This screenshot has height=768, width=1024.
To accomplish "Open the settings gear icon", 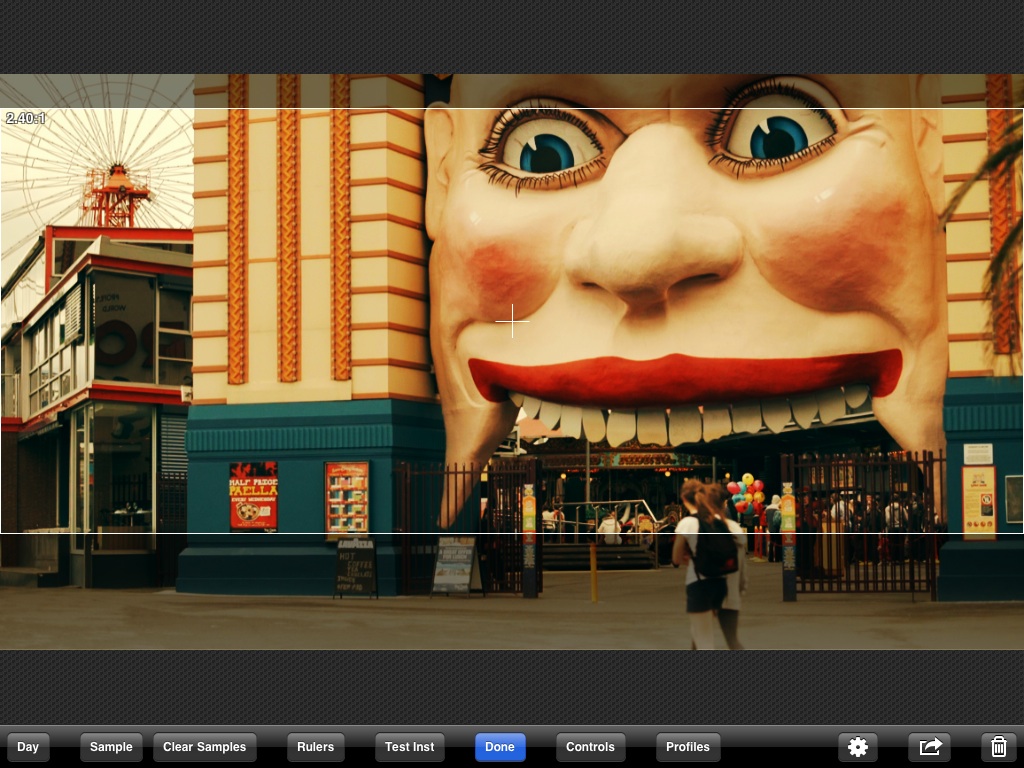I will pos(857,746).
